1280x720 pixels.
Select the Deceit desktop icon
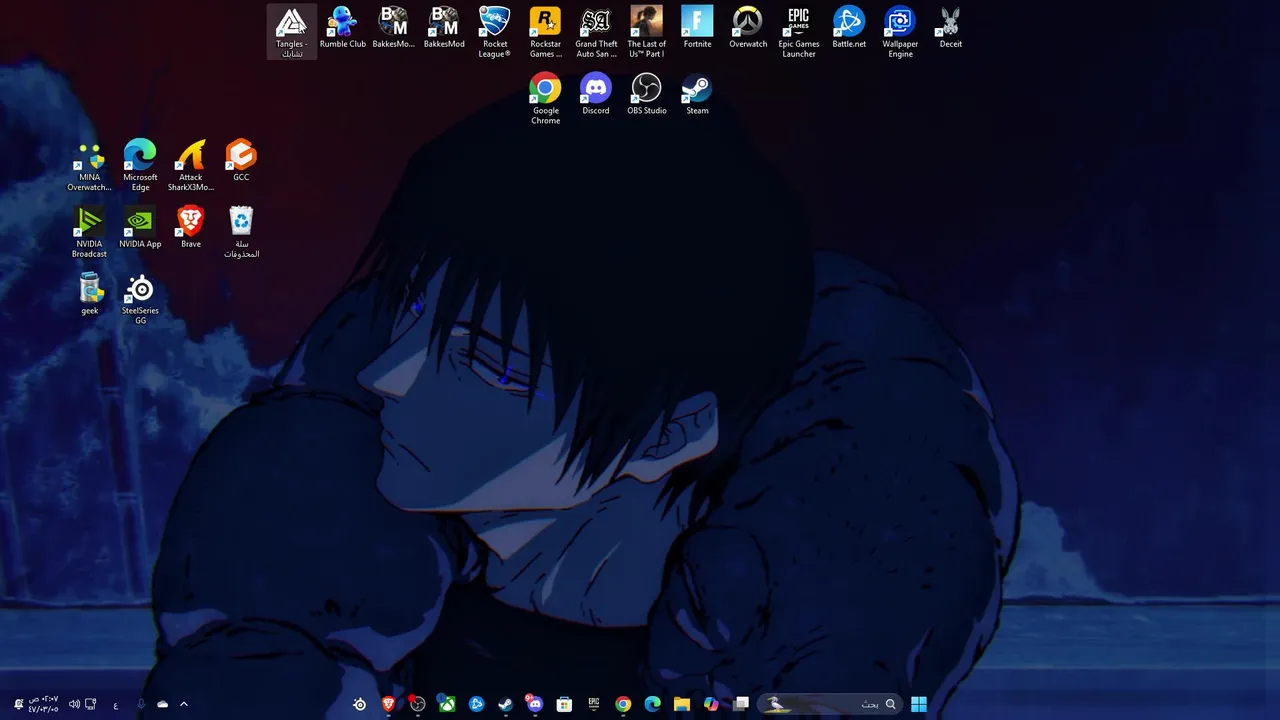coord(950,28)
